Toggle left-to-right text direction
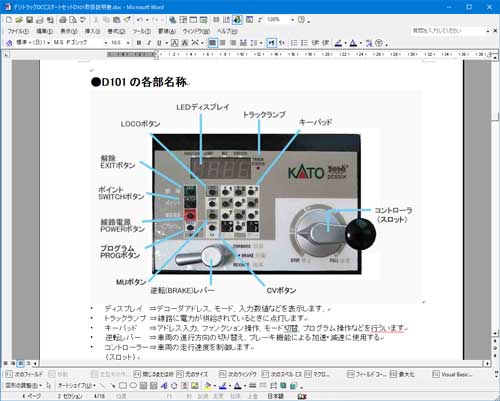This screenshot has height=401, width=500. [272, 43]
